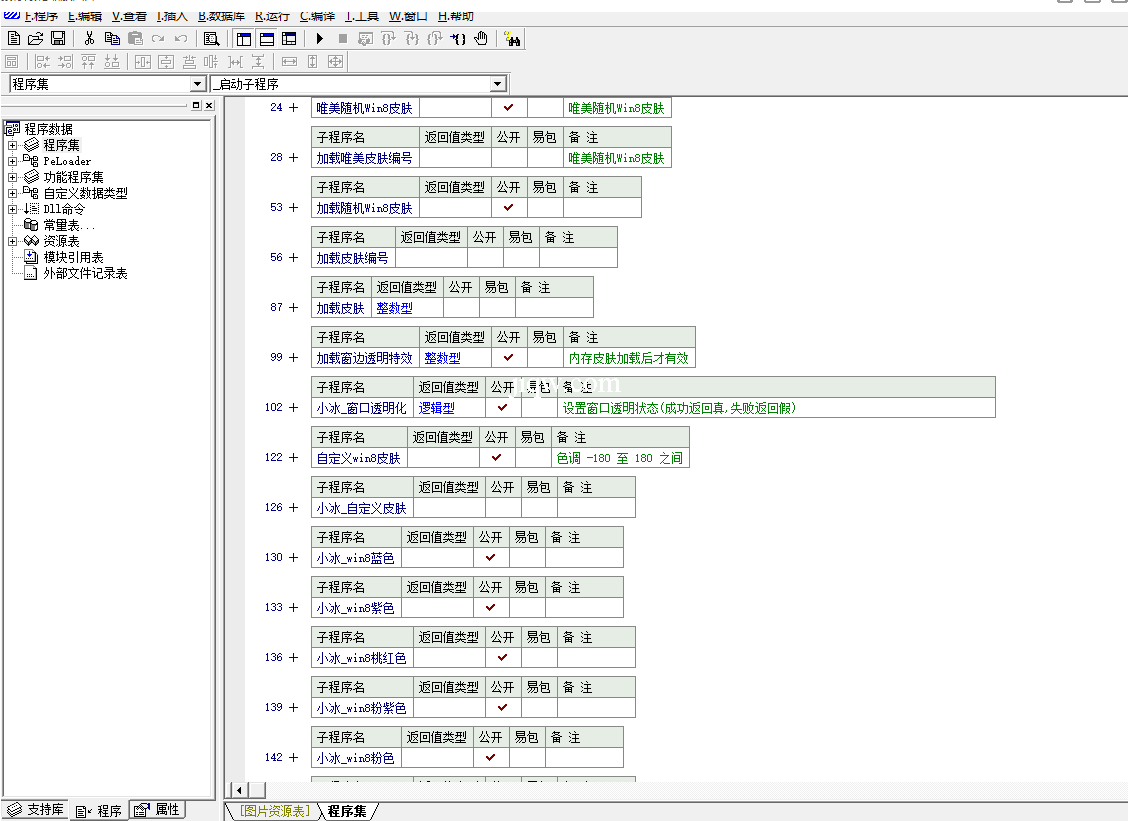Expand subroutine at line 102
Screen dimensions: 1133x821
point(294,408)
